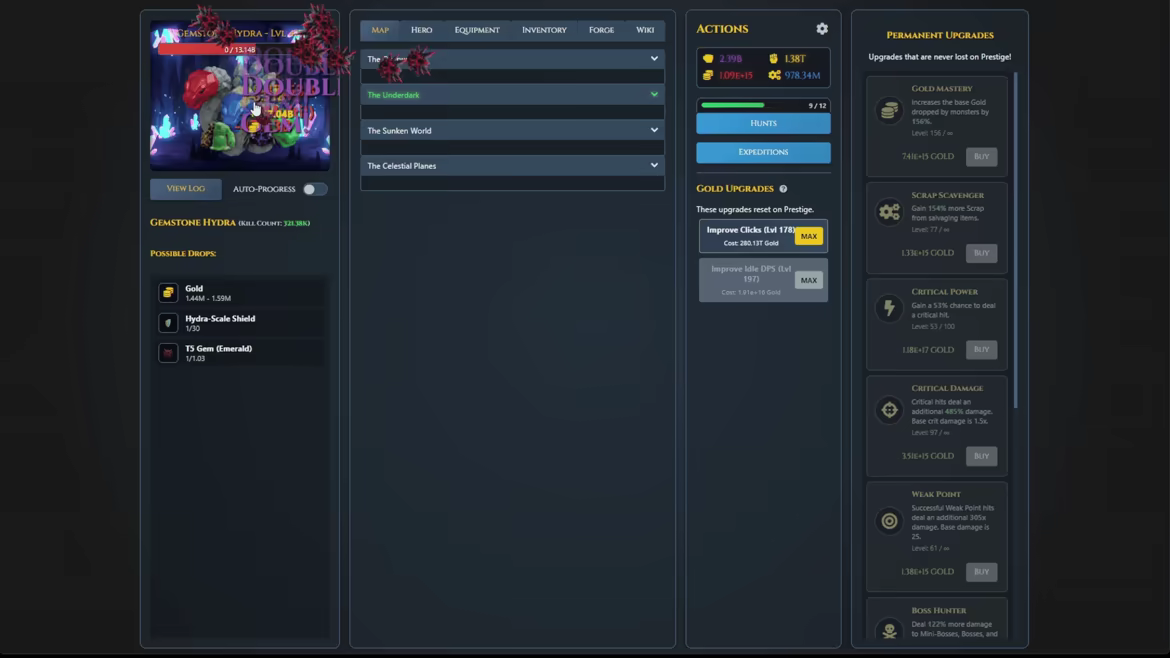Buy the Gold Mastery upgrade
Viewport: 1170px width, 658px height.
(981, 157)
